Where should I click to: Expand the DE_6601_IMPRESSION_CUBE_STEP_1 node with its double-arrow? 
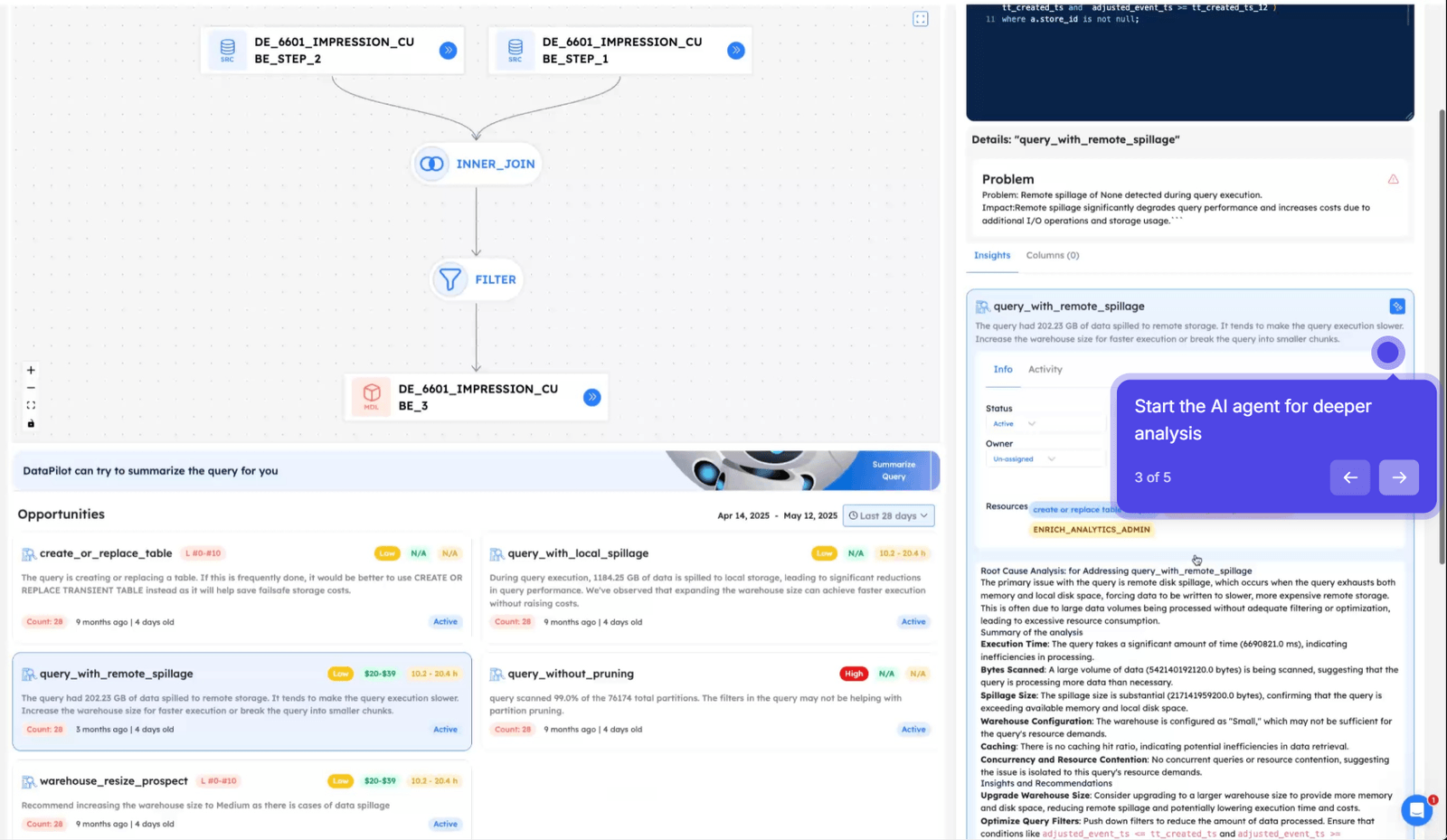(736, 51)
